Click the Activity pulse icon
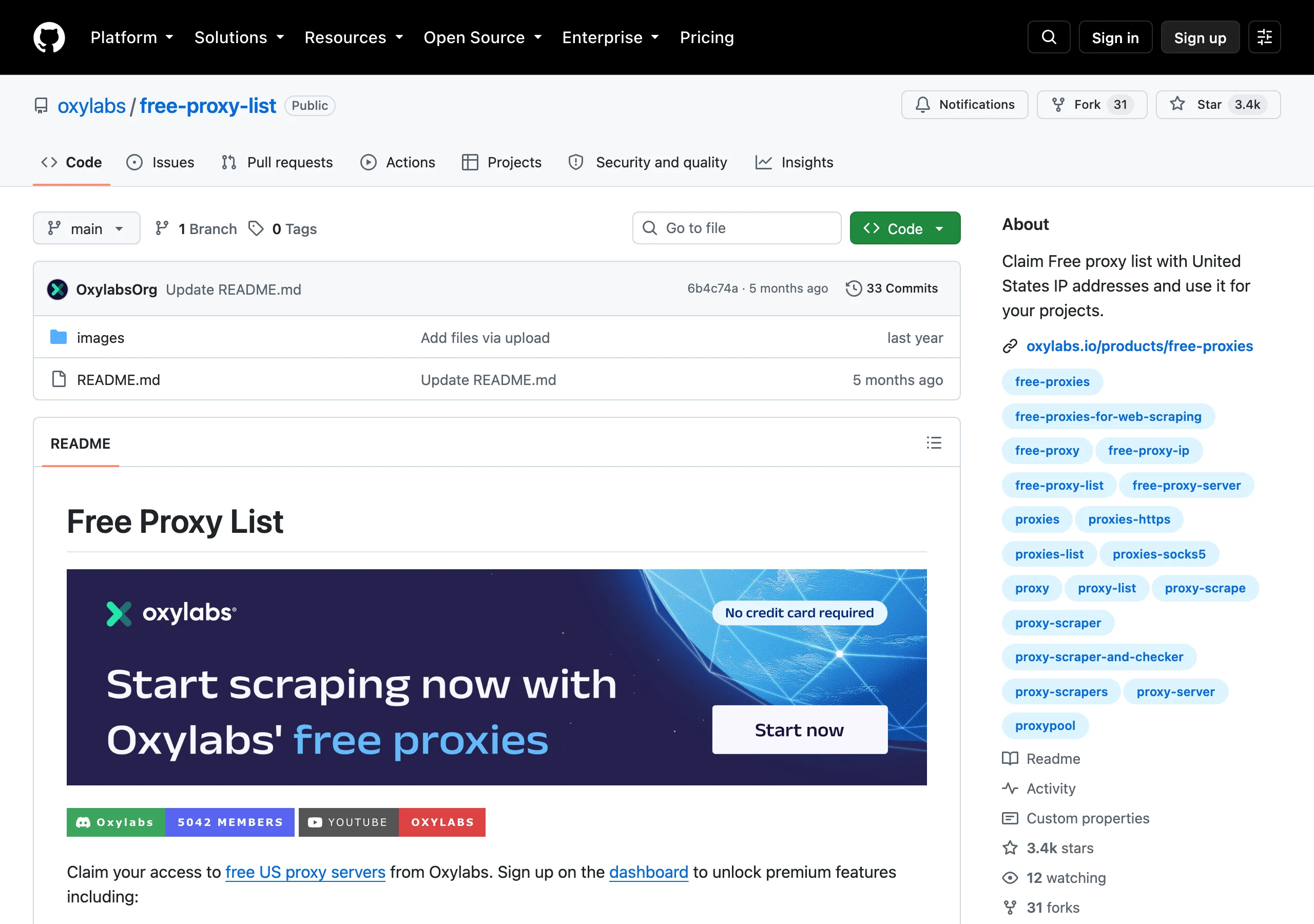Image resolution: width=1314 pixels, height=924 pixels. (1010, 788)
